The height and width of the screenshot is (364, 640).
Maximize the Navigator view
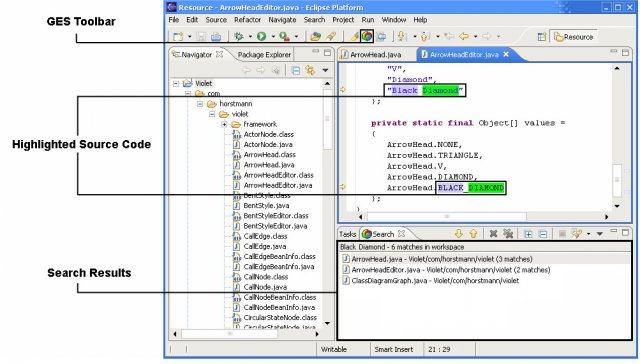tap(327, 52)
